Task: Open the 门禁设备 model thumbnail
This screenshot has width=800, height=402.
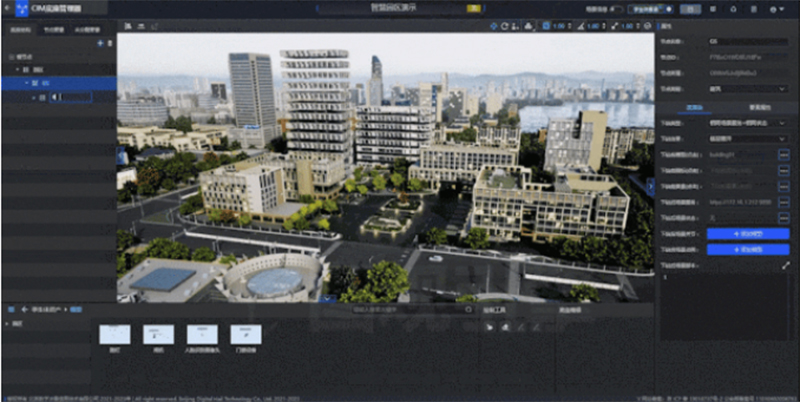Action: click(x=246, y=335)
